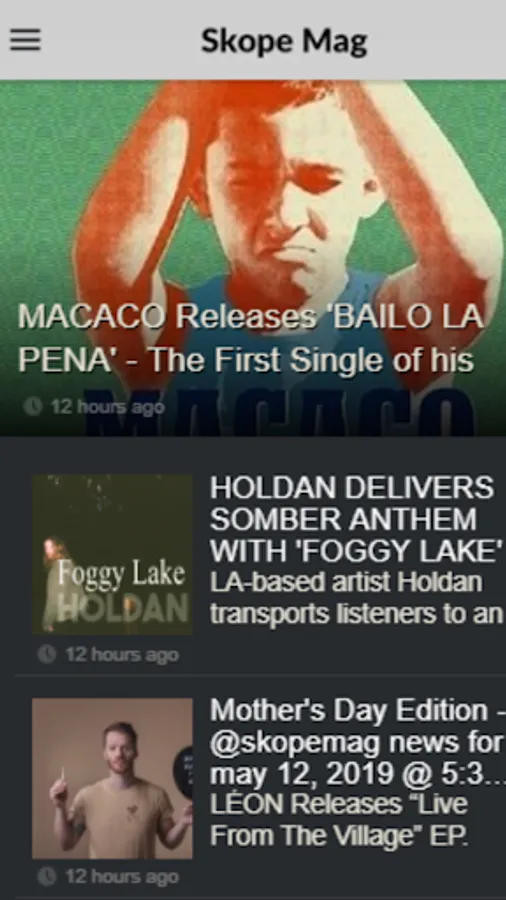This screenshot has width=506, height=900.
Task: Tap '12 hours ago' under Holdan article
Action: [x=122, y=655]
